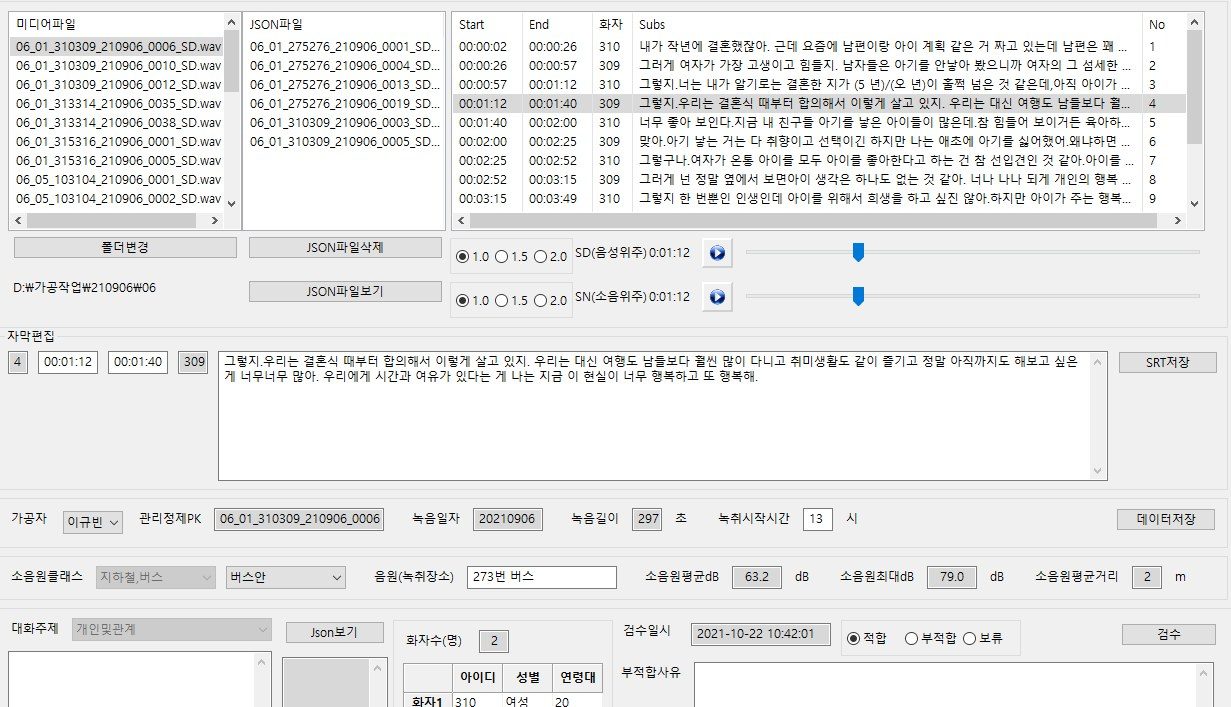The width and height of the screenshot is (1231, 707).
Task: Choose the 부적합 review option
Action: pos(930,638)
